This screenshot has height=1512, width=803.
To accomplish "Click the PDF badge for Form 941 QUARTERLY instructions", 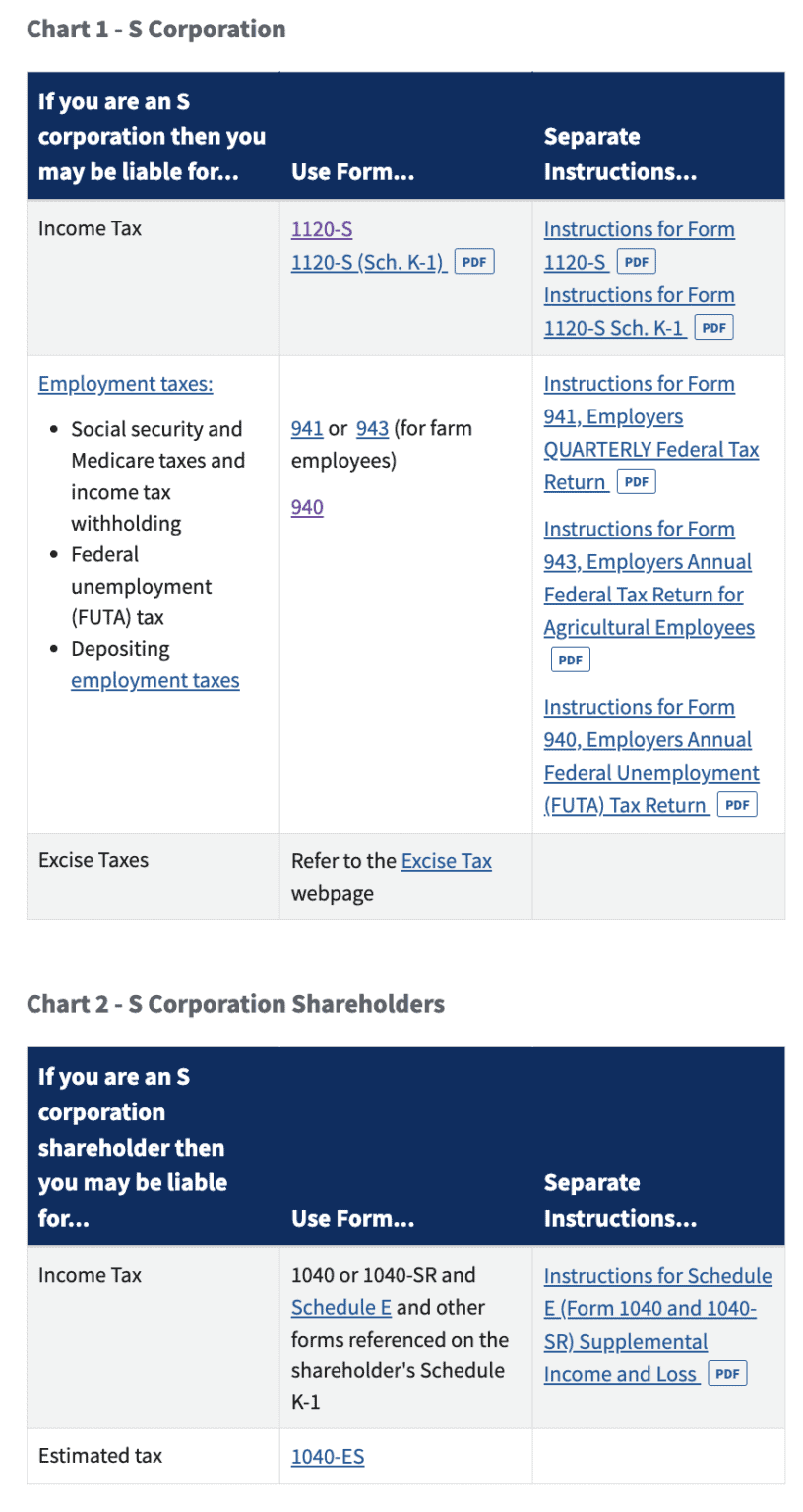I will coord(637,481).
